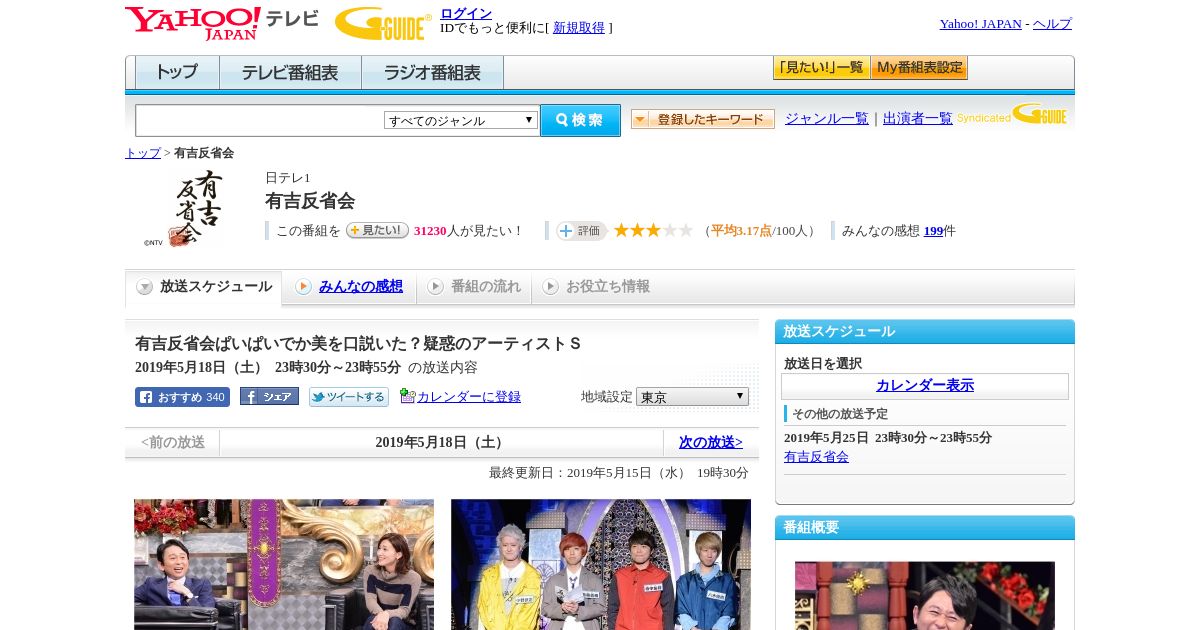Click the 31230 viewers count text

(x=430, y=231)
